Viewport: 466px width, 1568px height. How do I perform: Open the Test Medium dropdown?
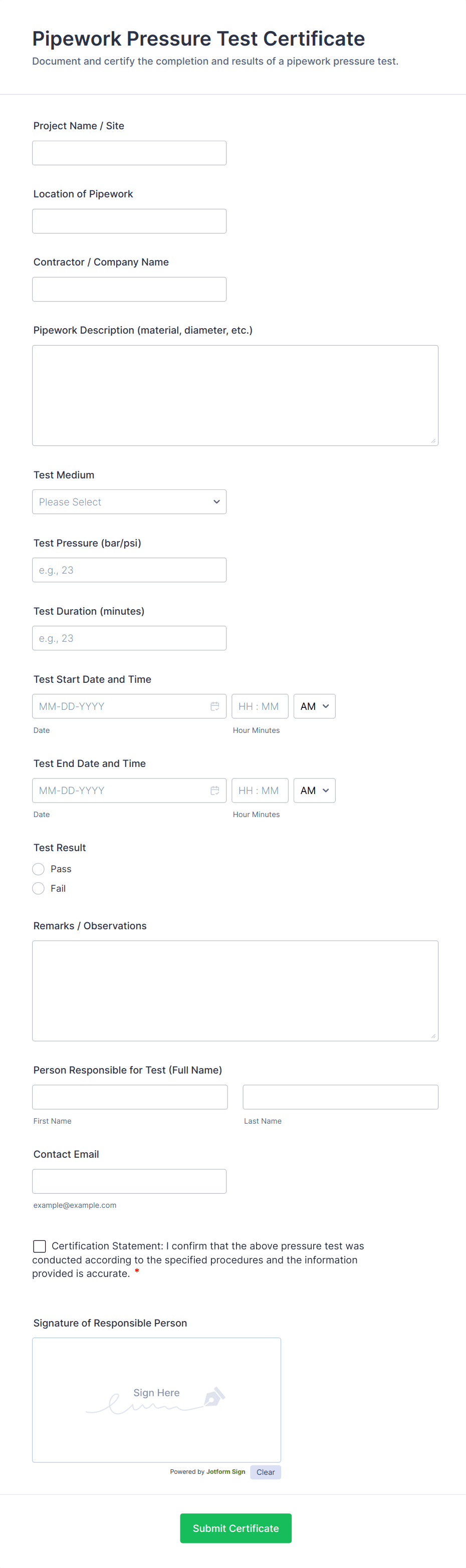point(129,501)
